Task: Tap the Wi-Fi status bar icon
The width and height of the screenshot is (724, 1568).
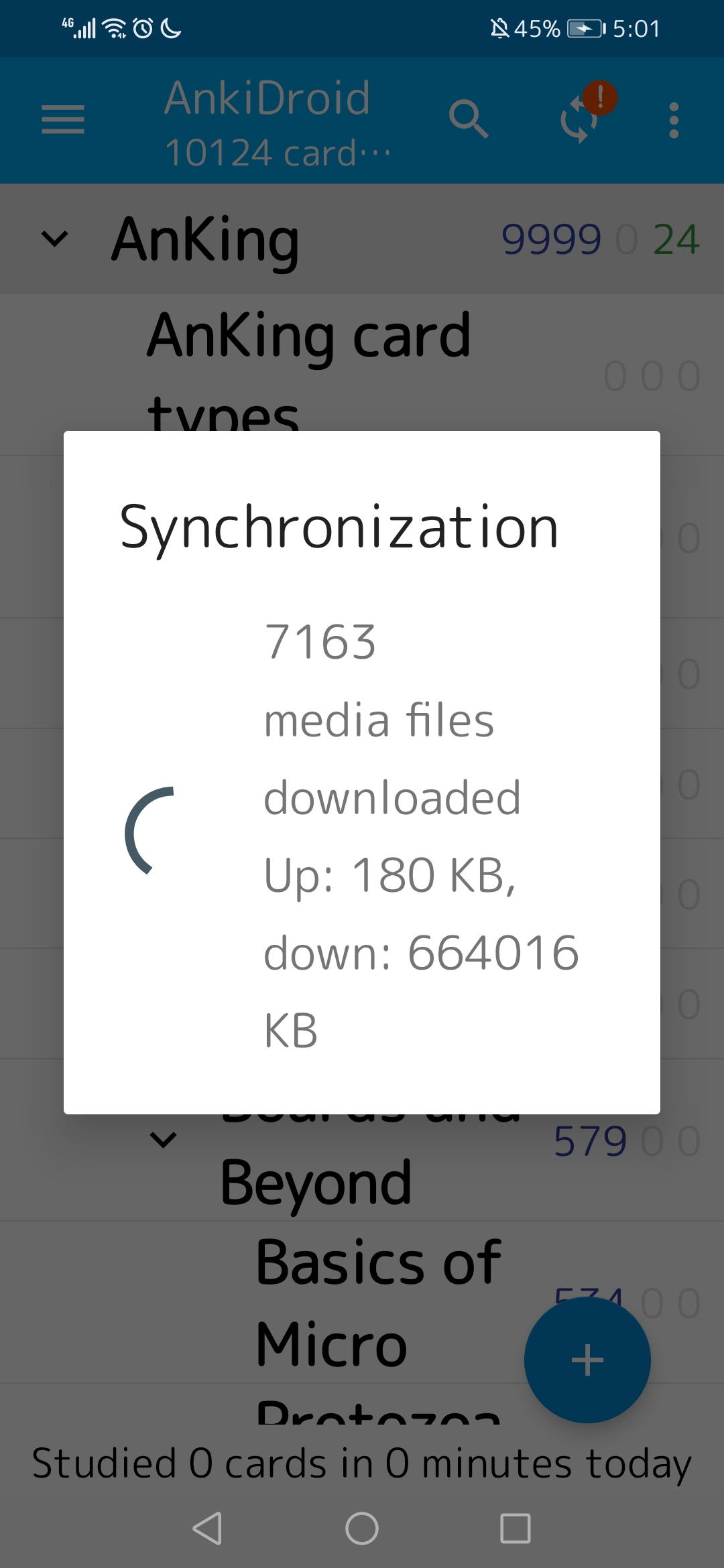Action: [x=114, y=28]
